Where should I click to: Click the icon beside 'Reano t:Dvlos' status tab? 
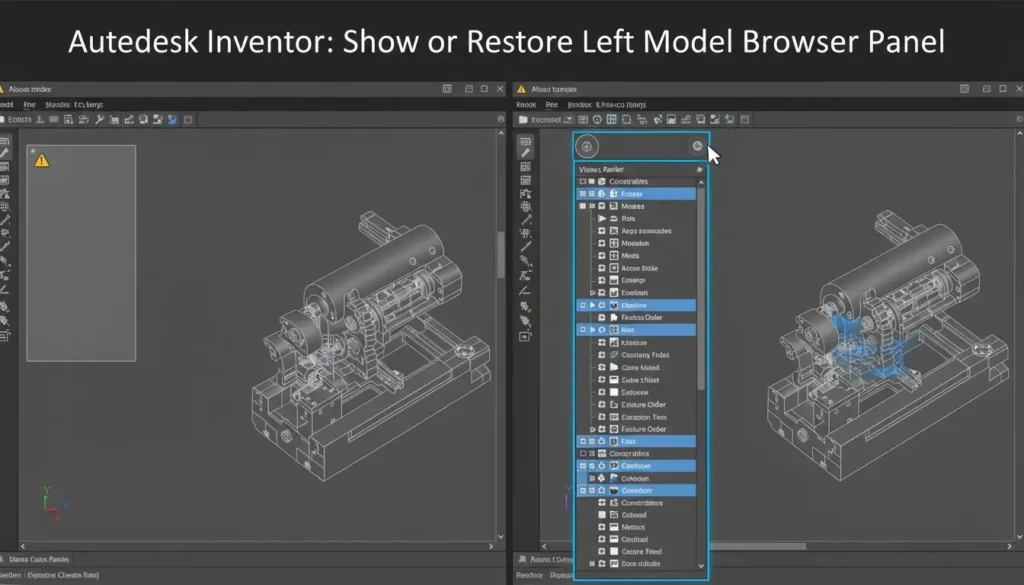pos(522,560)
